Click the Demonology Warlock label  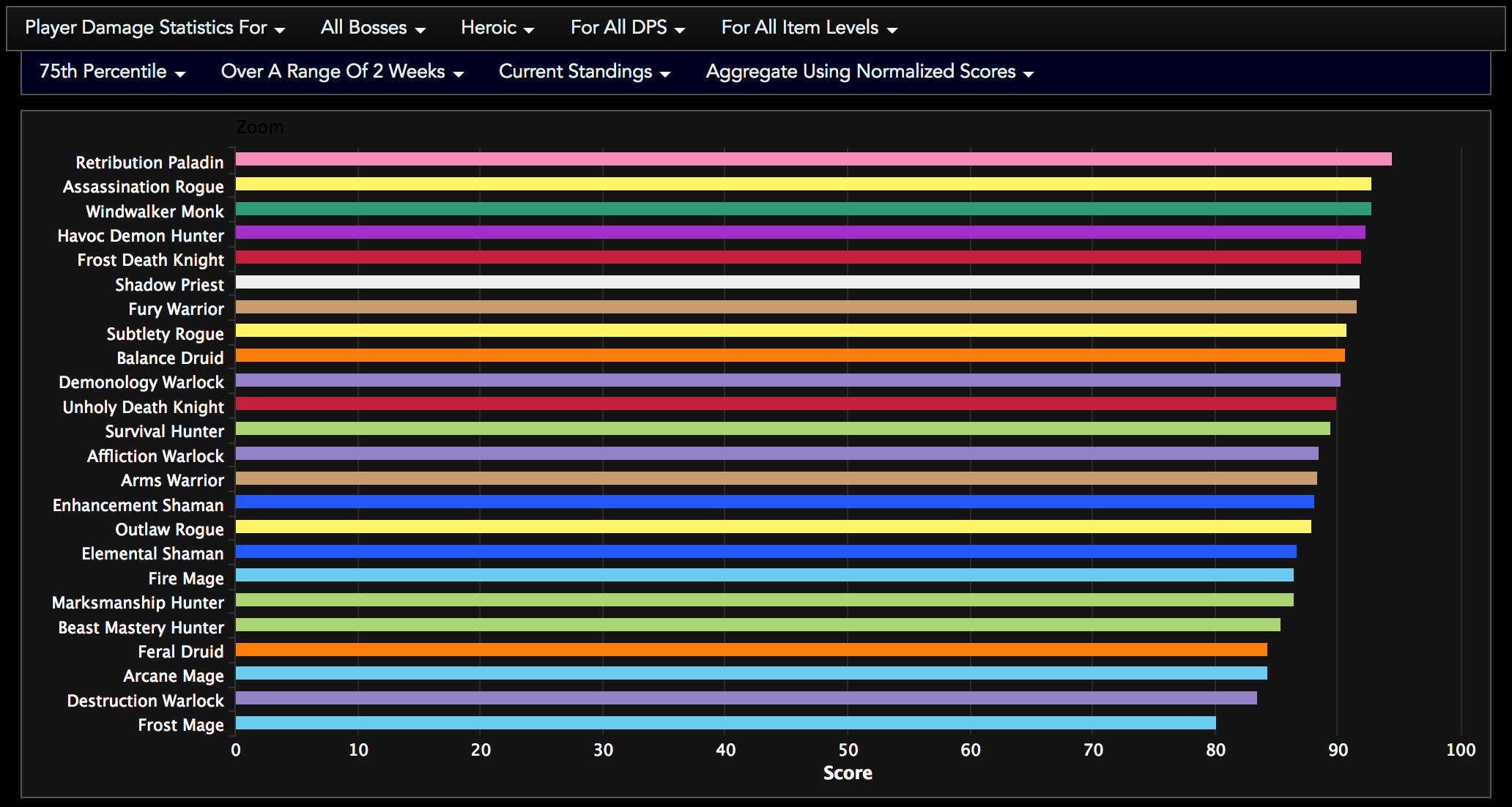coord(141,382)
